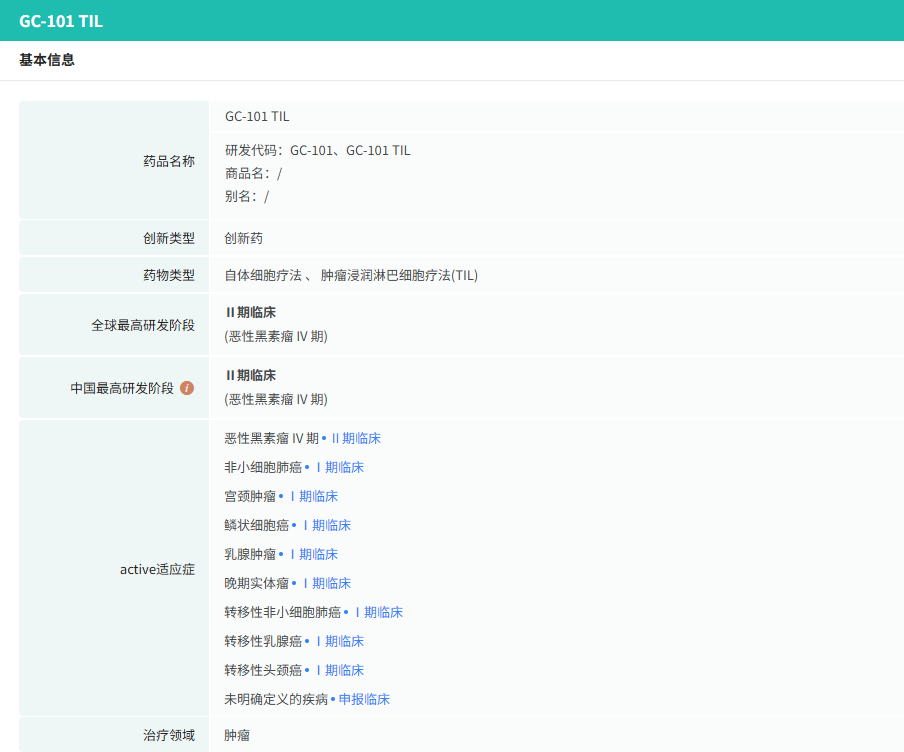Open I 期临床 link for 转移性头颈癌
The width and height of the screenshot is (904, 752).
(x=339, y=670)
